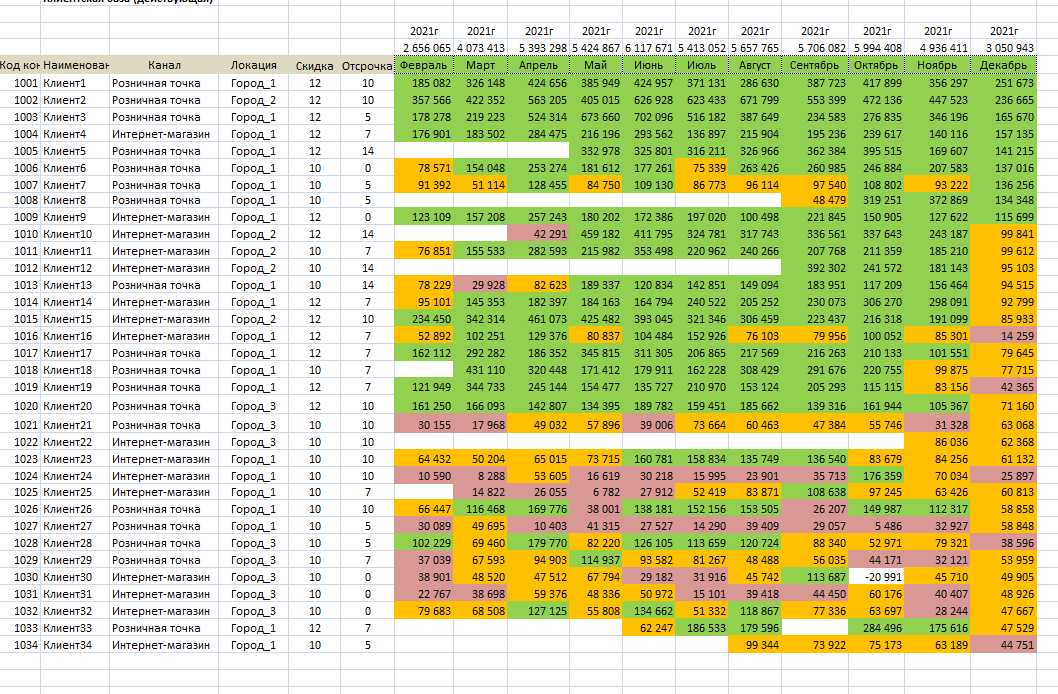Screen dimensions: 1058x694
Task: Click Розничная точка in the Клиент33 row
Action: (x=164, y=628)
